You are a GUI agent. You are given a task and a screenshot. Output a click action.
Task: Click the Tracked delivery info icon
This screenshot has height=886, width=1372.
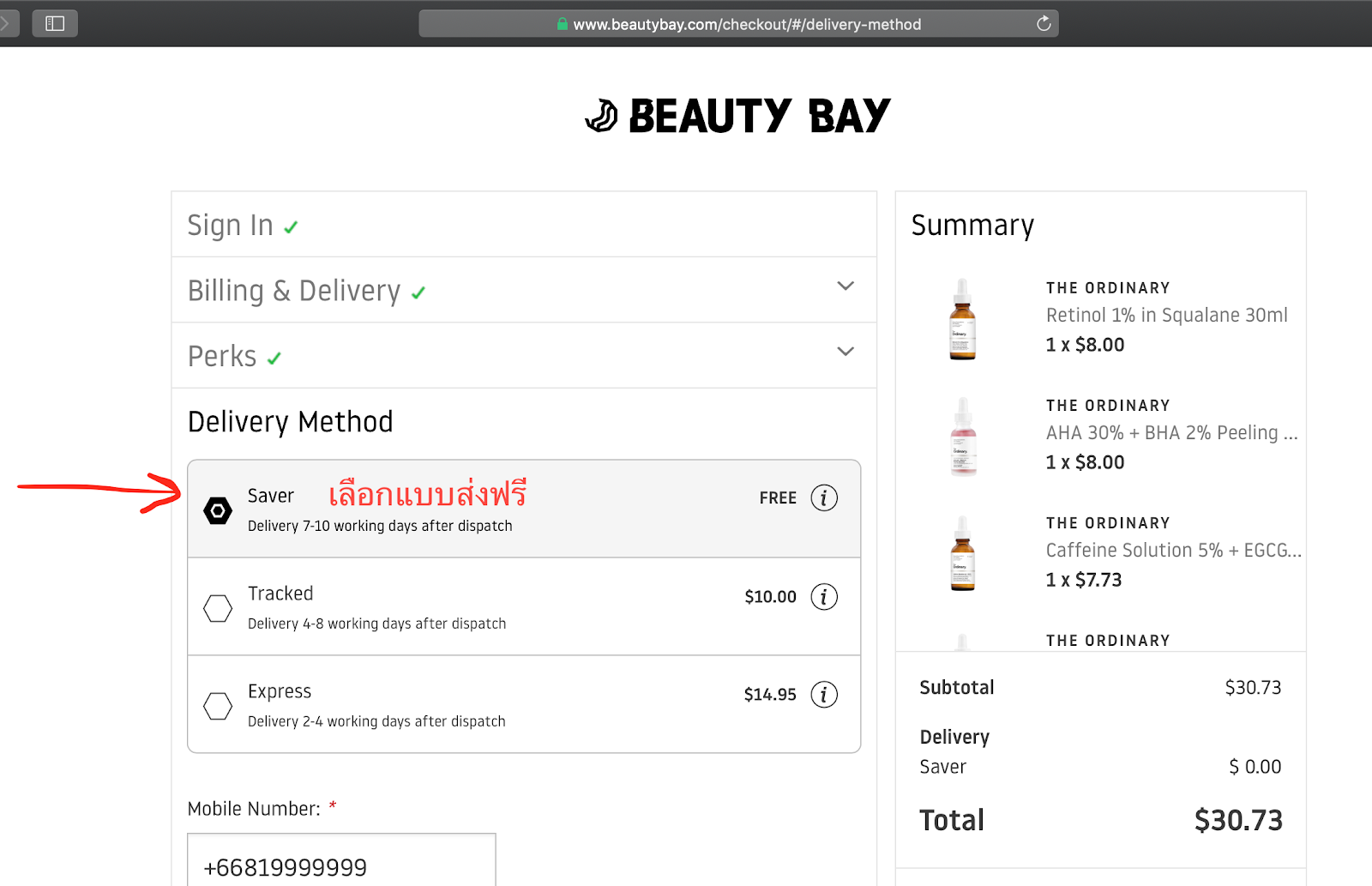pos(824,596)
